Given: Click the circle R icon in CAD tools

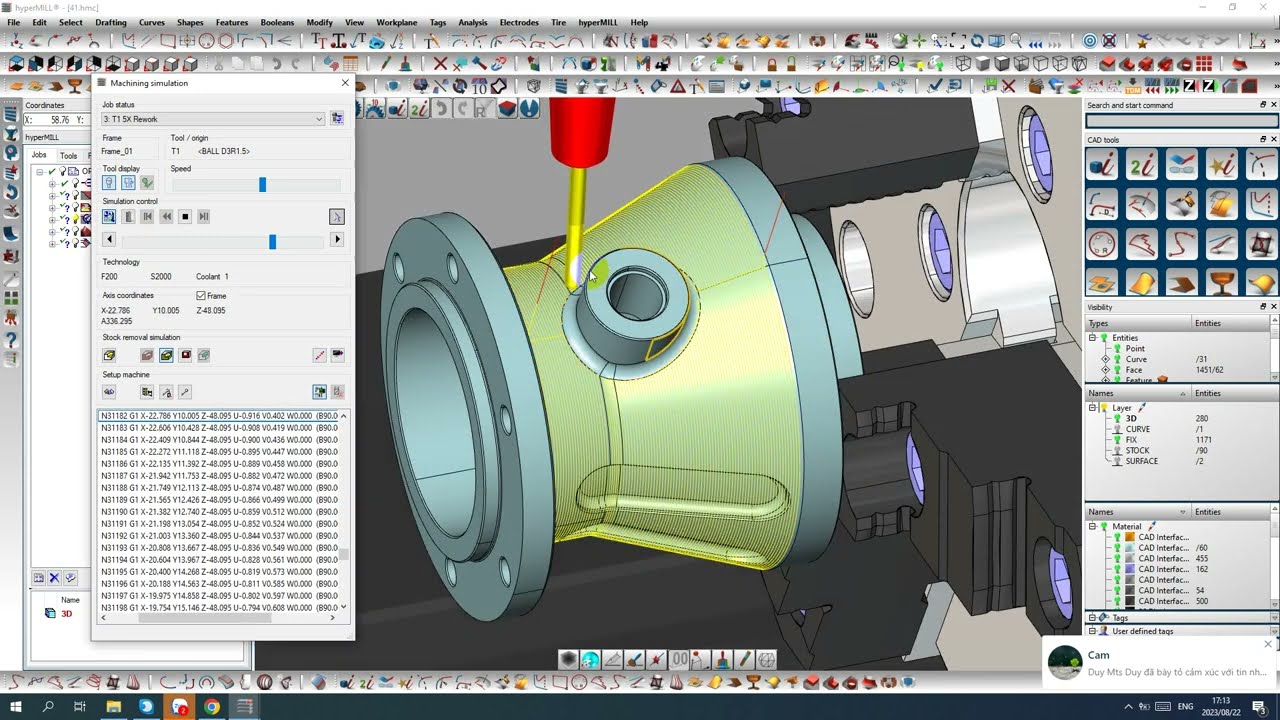Looking at the screenshot, I should pos(1102,243).
